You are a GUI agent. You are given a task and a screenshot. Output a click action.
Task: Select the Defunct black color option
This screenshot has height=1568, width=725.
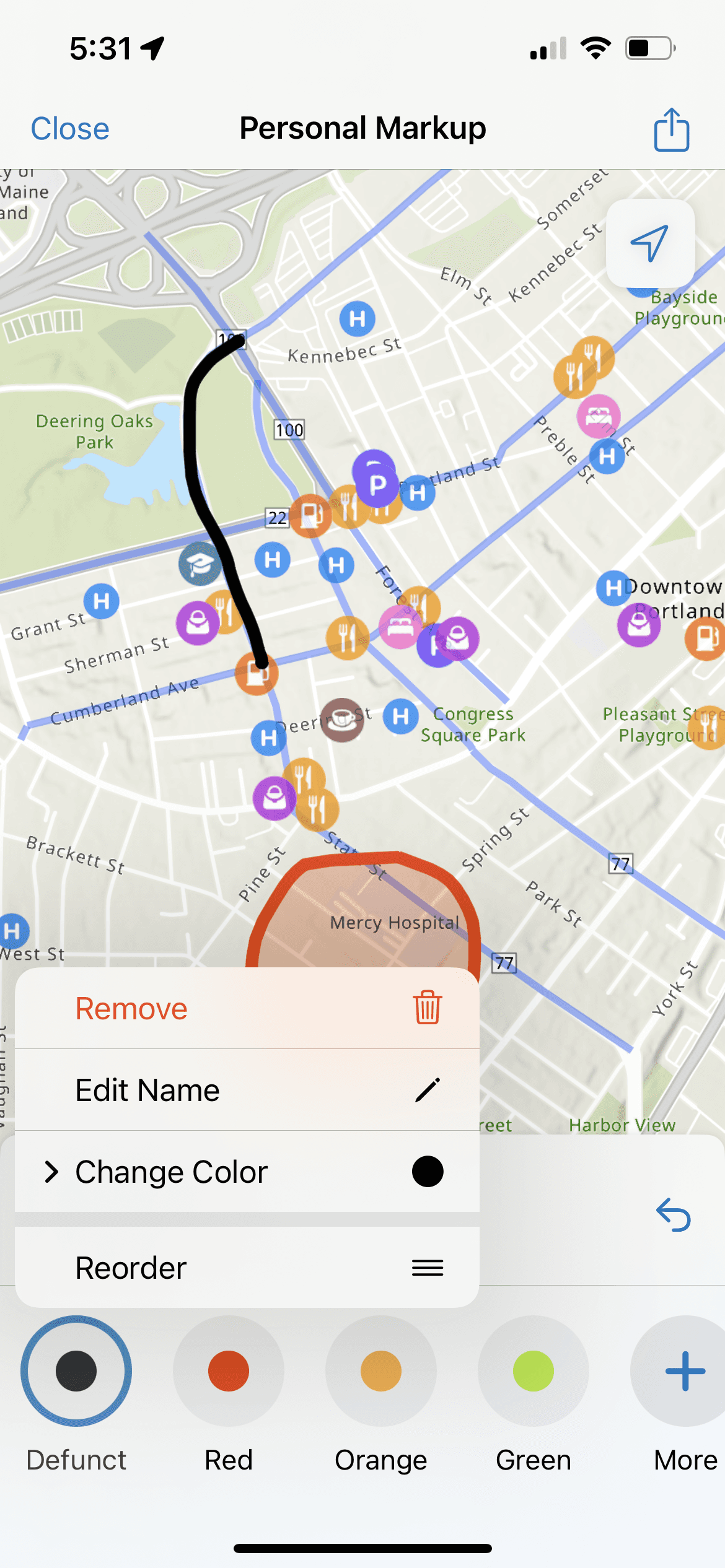76,1370
